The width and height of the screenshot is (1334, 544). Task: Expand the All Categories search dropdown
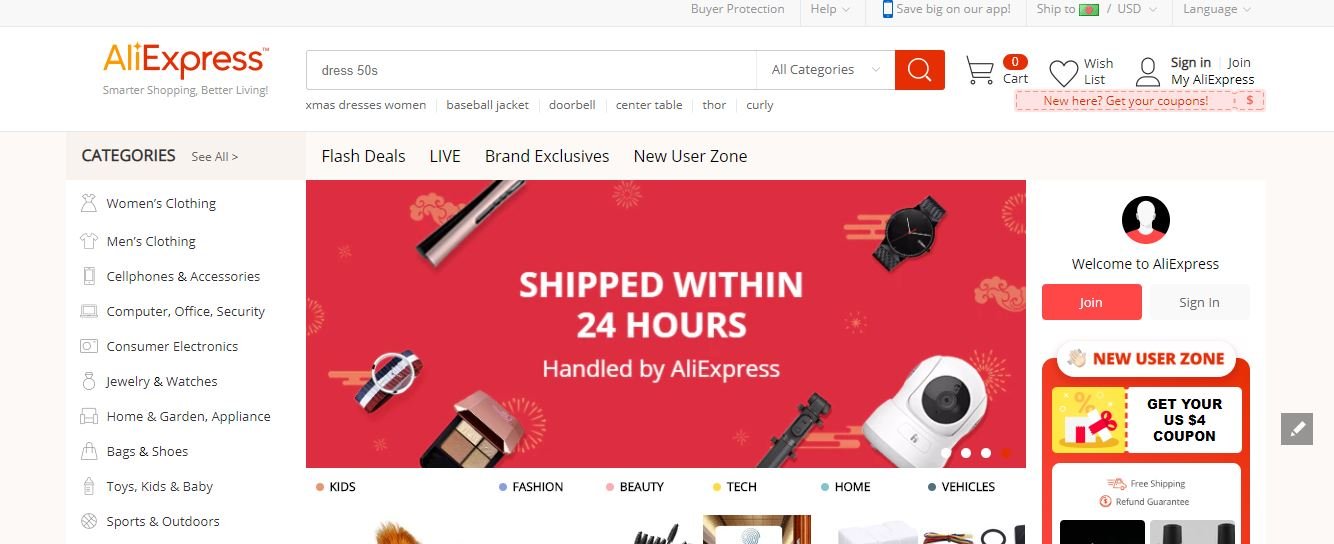pyautogui.click(x=826, y=70)
